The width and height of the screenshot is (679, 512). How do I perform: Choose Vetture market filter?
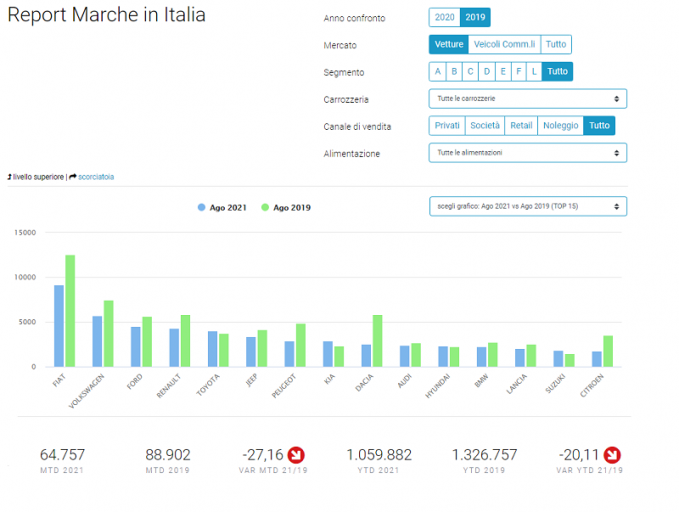click(x=449, y=44)
